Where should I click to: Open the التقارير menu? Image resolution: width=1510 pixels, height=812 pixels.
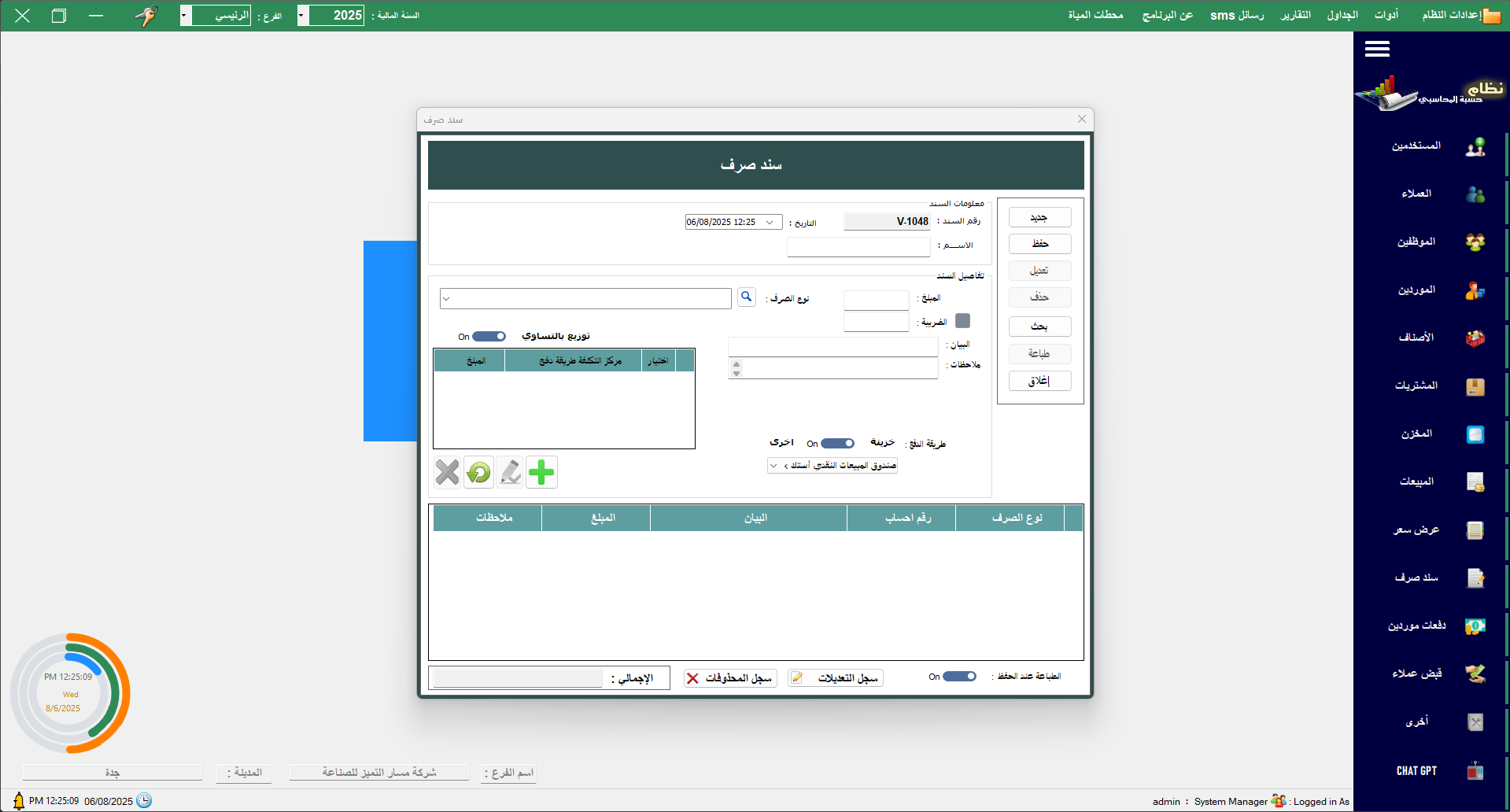(1295, 15)
